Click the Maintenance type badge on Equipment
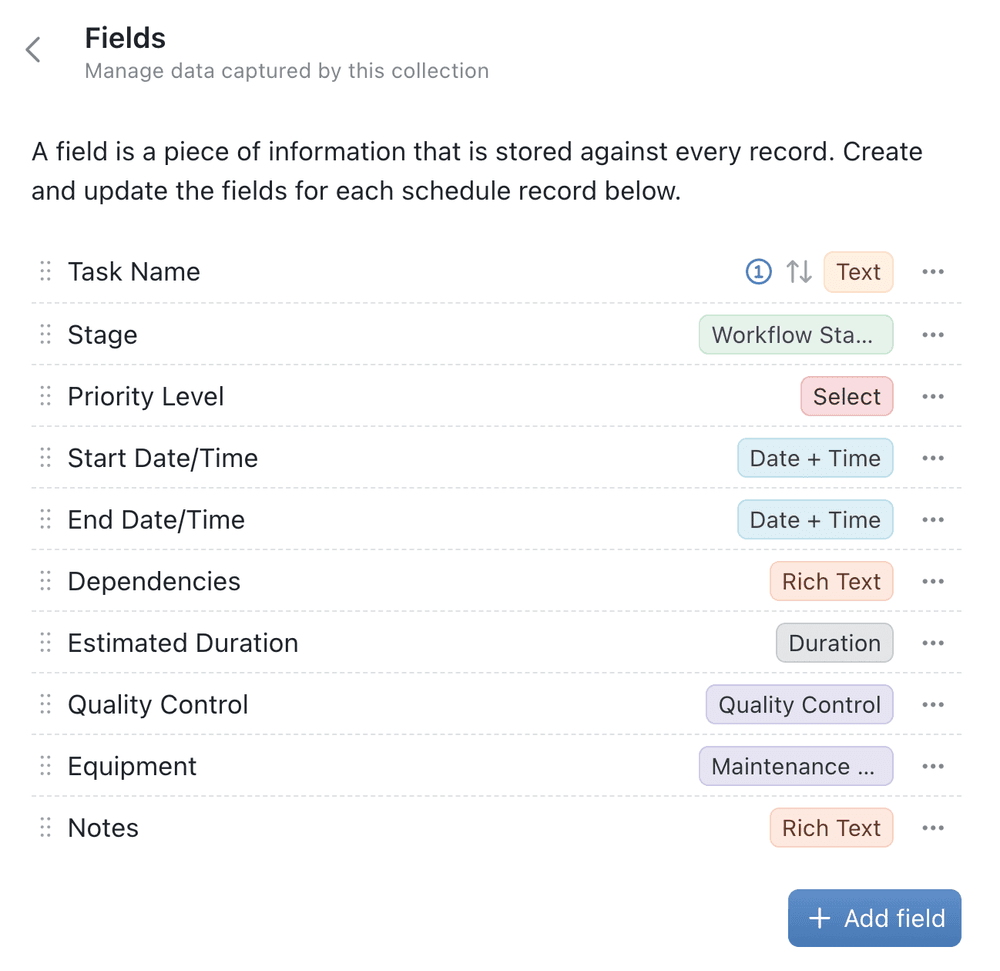This screenshot has width=1000, height=971. (795, 767)
